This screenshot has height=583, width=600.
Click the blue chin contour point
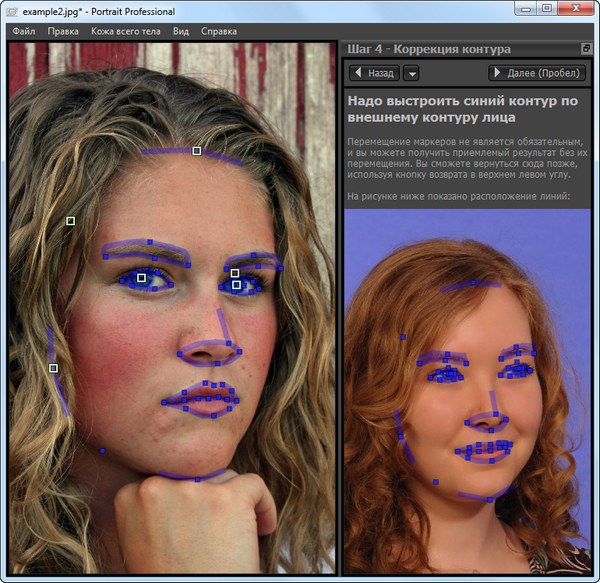coord(197,479)
